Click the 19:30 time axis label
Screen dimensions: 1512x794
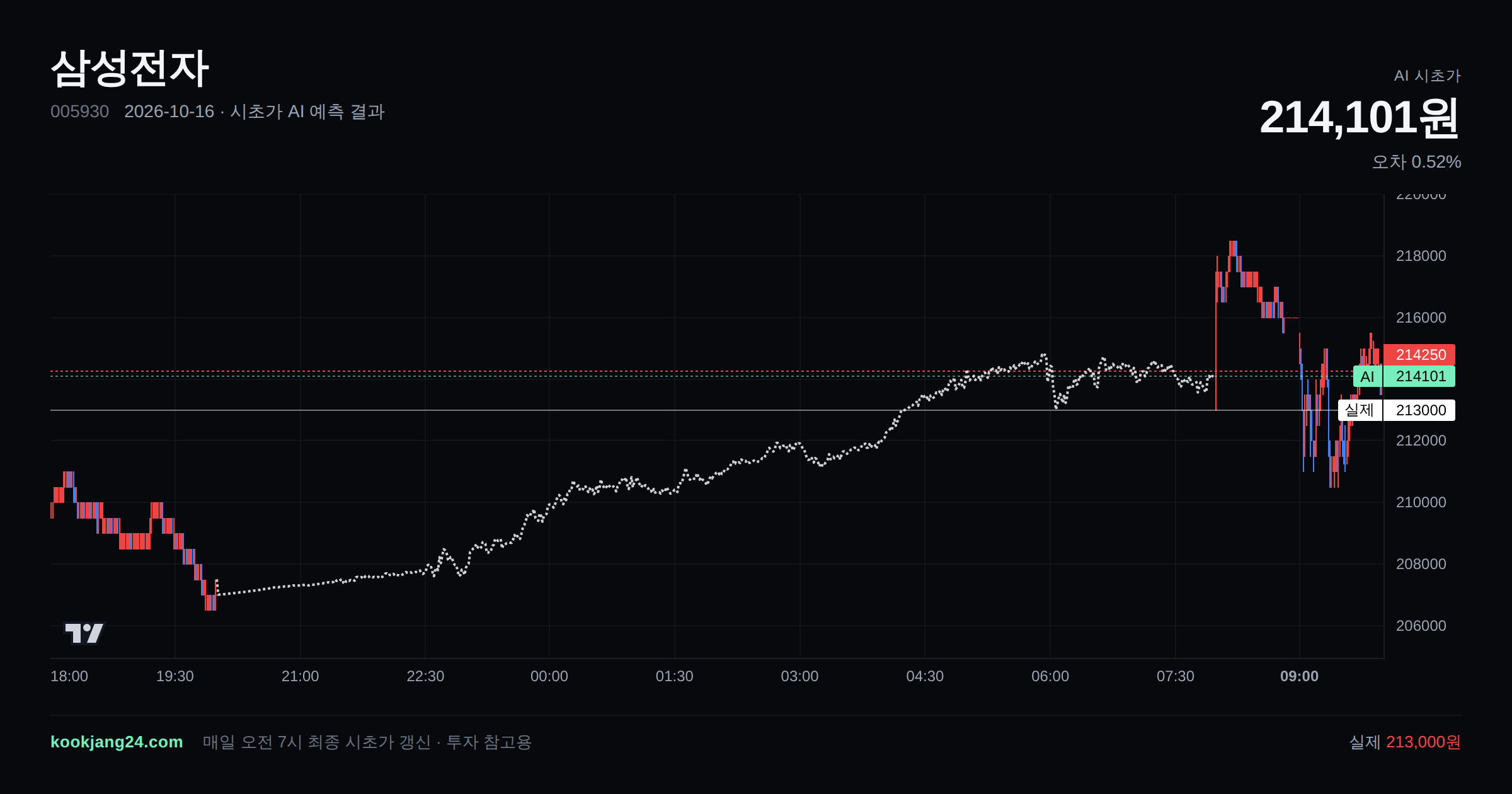coord(175,676)
